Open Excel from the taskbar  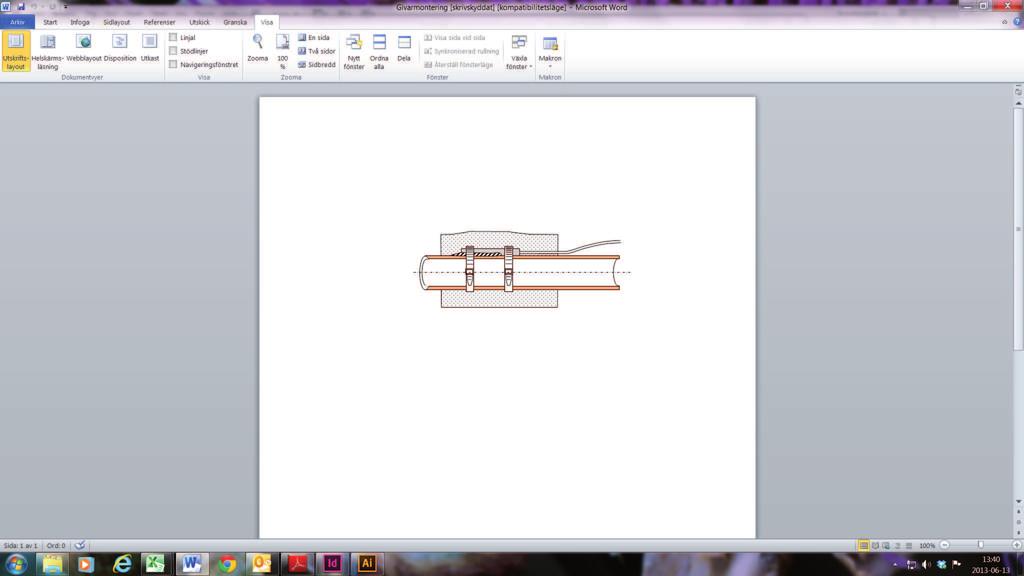click(x=155, y=564)
